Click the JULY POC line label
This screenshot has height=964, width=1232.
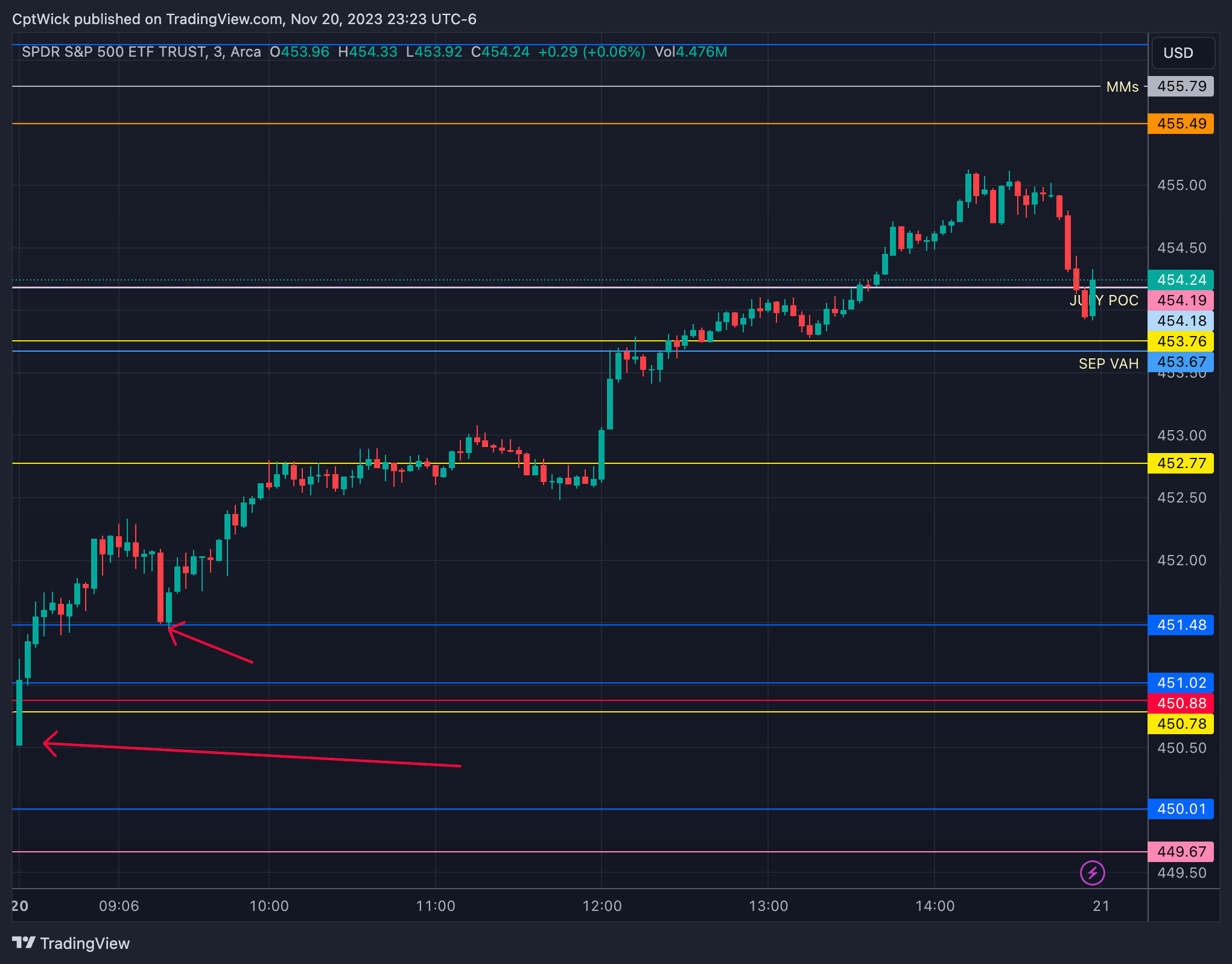1104,300
